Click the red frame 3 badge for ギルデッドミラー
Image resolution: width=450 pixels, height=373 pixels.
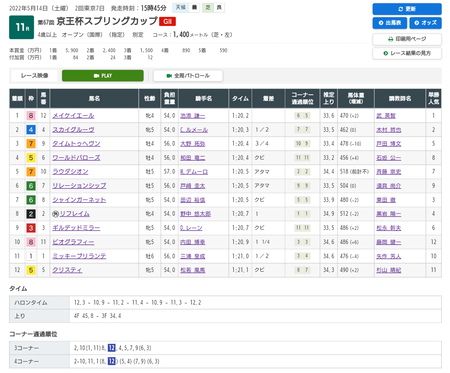pyautogui.click(x=31, y=228)
